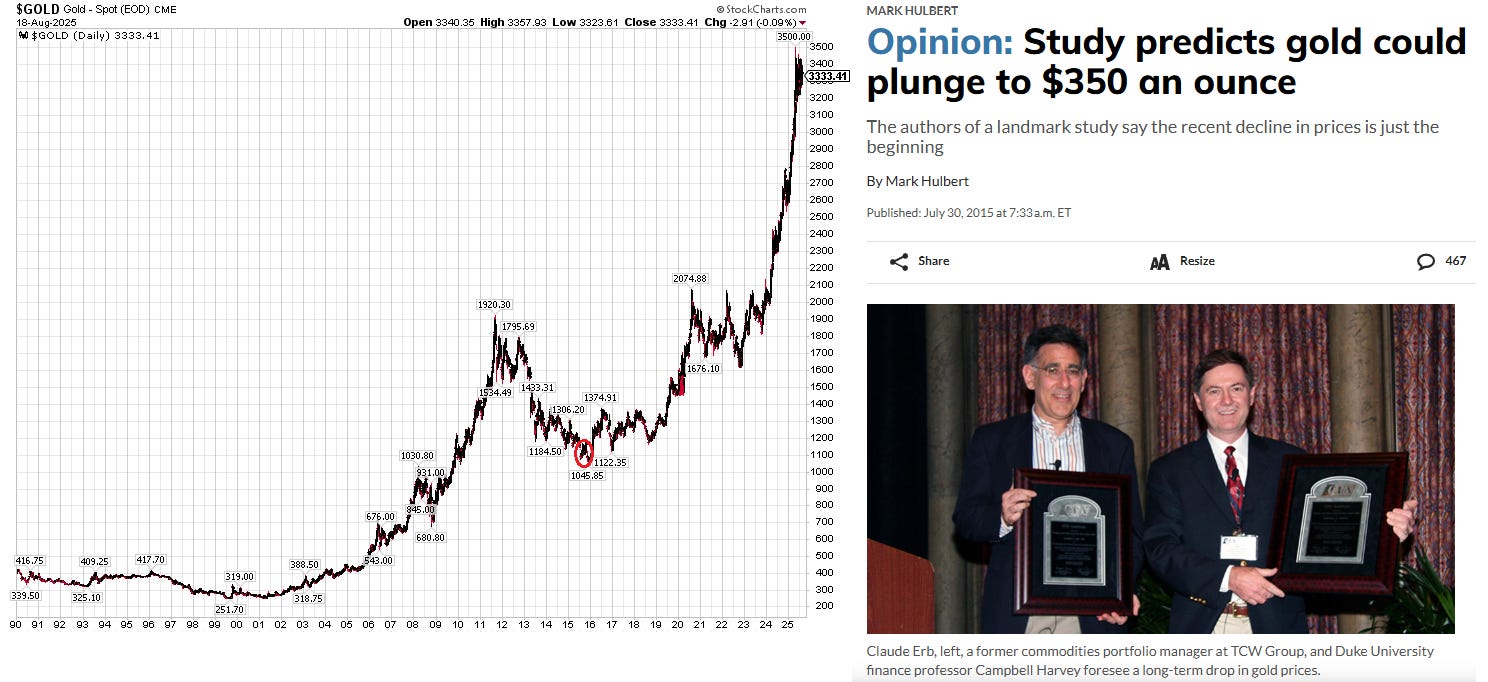Open the photo of Claude Erb and Campbell Harvey

click(x=1160, y=468)
